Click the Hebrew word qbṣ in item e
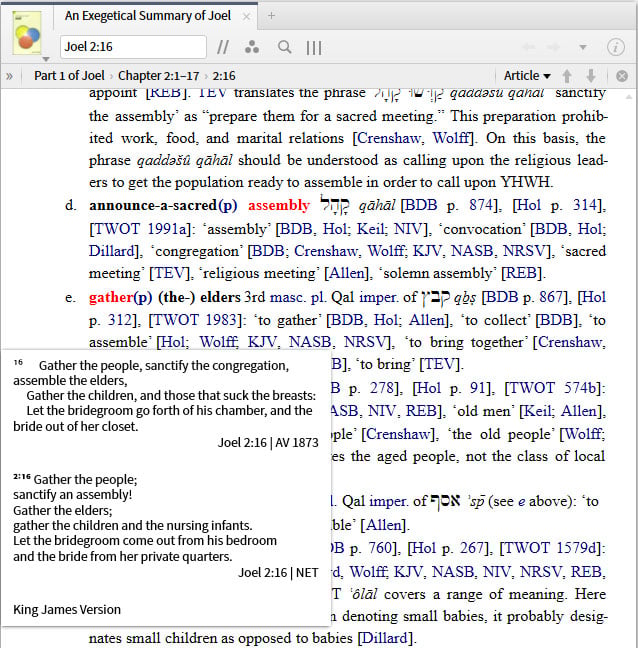This screenshot has width=638, height=648. click(x=436, y=298)
